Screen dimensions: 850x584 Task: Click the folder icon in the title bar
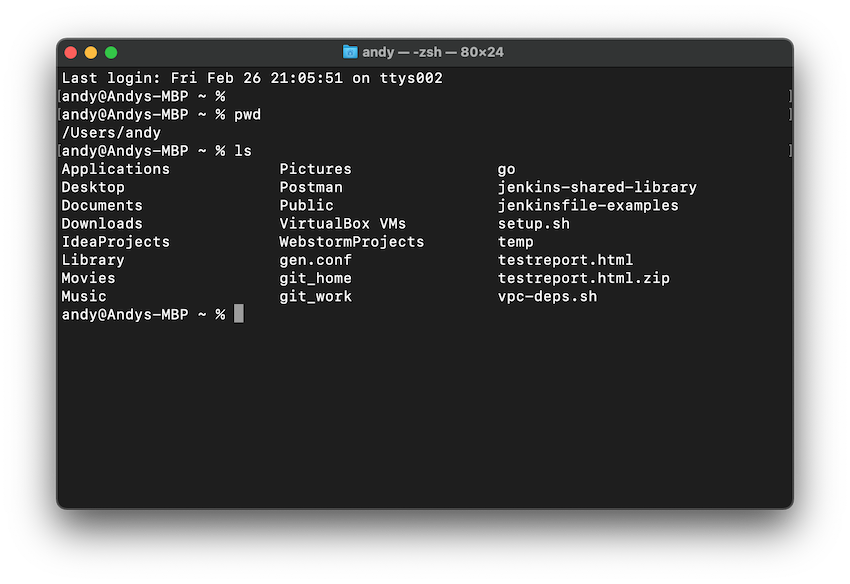click(x=349, y=51)
